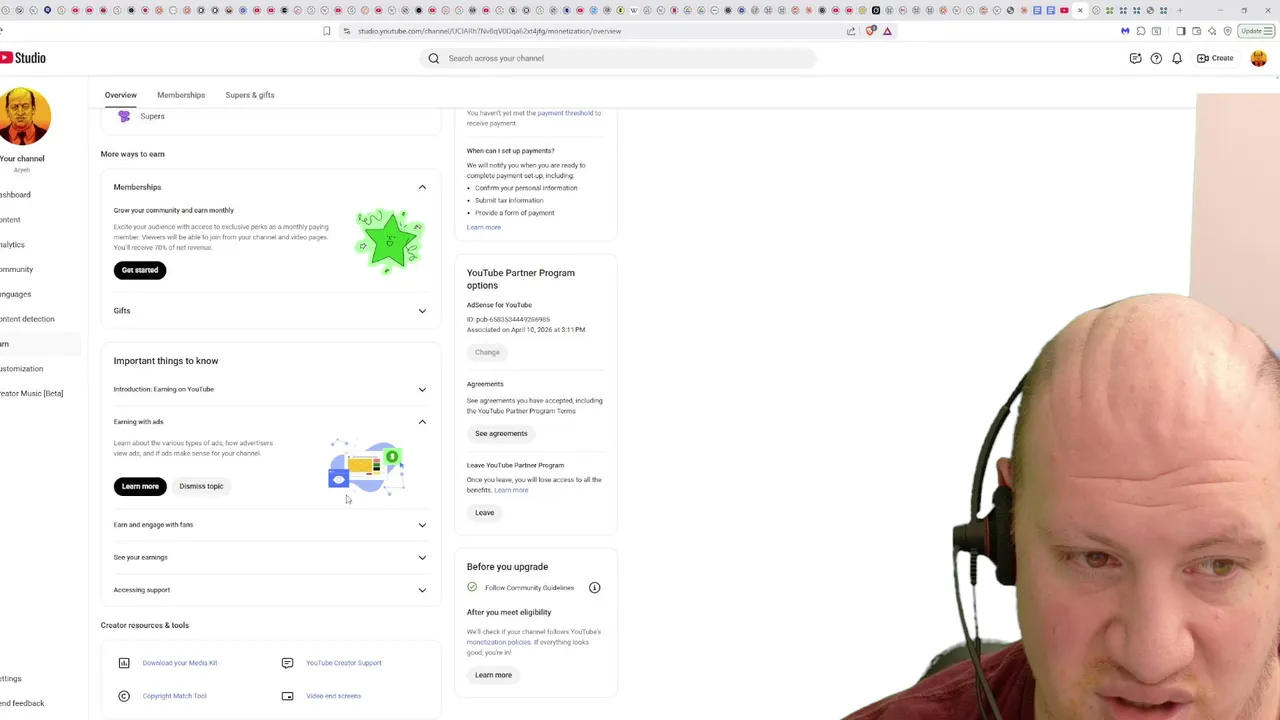Expand Earn and engage with fans
This screenshot has width=1280, height=720.
point(422,525)
